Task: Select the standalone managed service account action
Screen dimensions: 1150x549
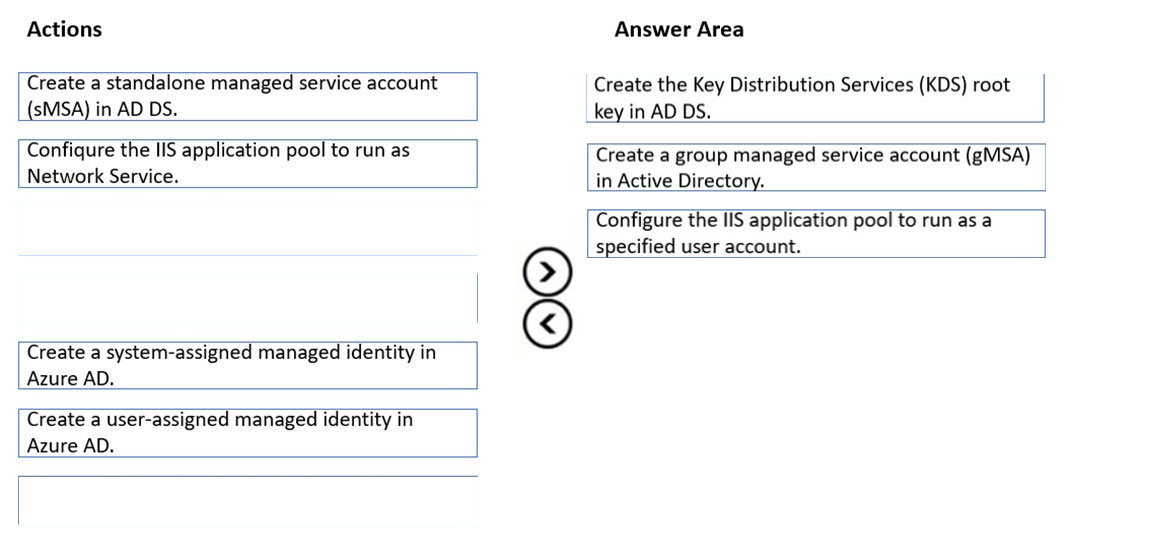Action: click(x=247, y=96)
